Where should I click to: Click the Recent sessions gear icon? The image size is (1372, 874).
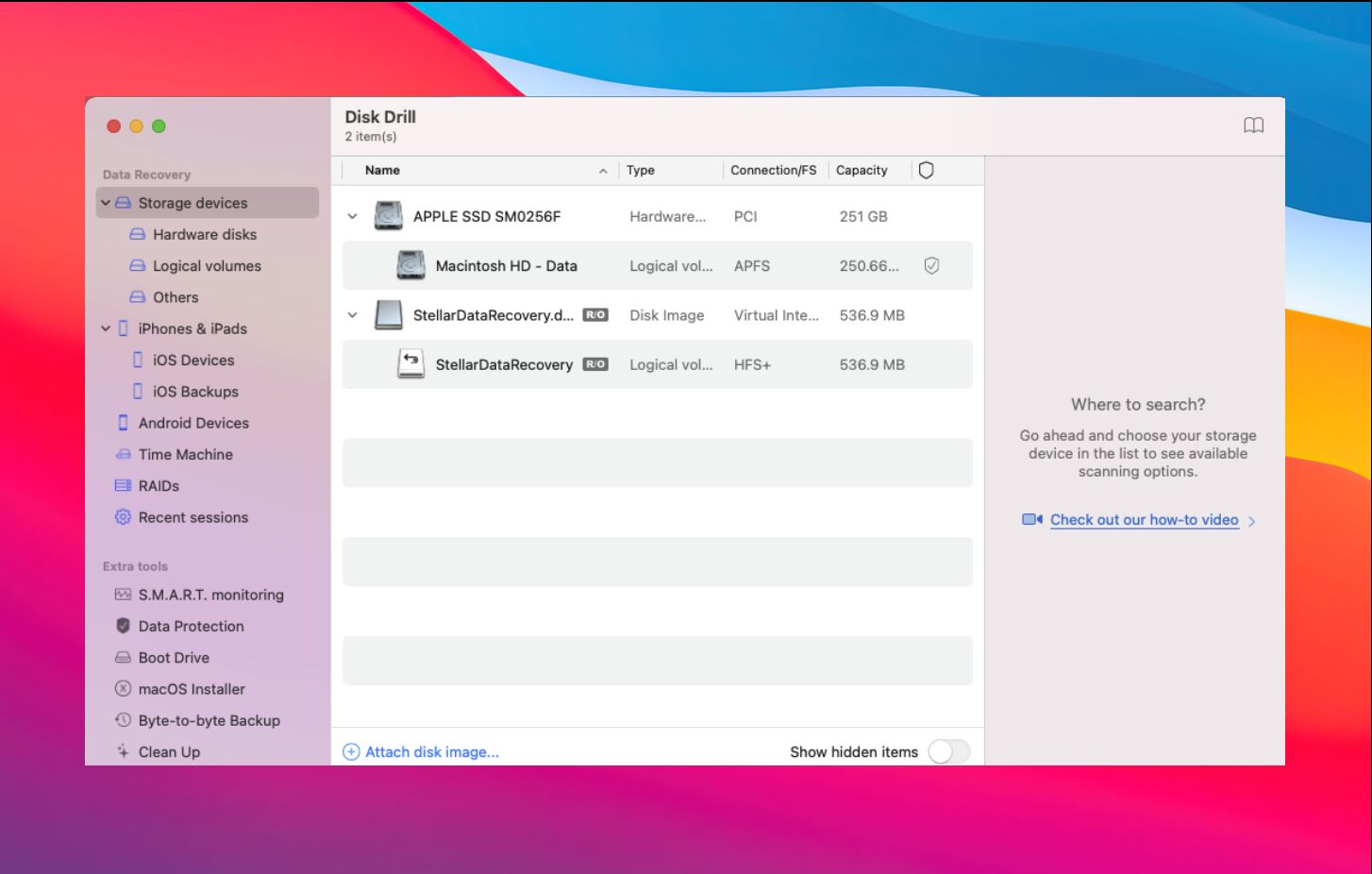(123, 517)
